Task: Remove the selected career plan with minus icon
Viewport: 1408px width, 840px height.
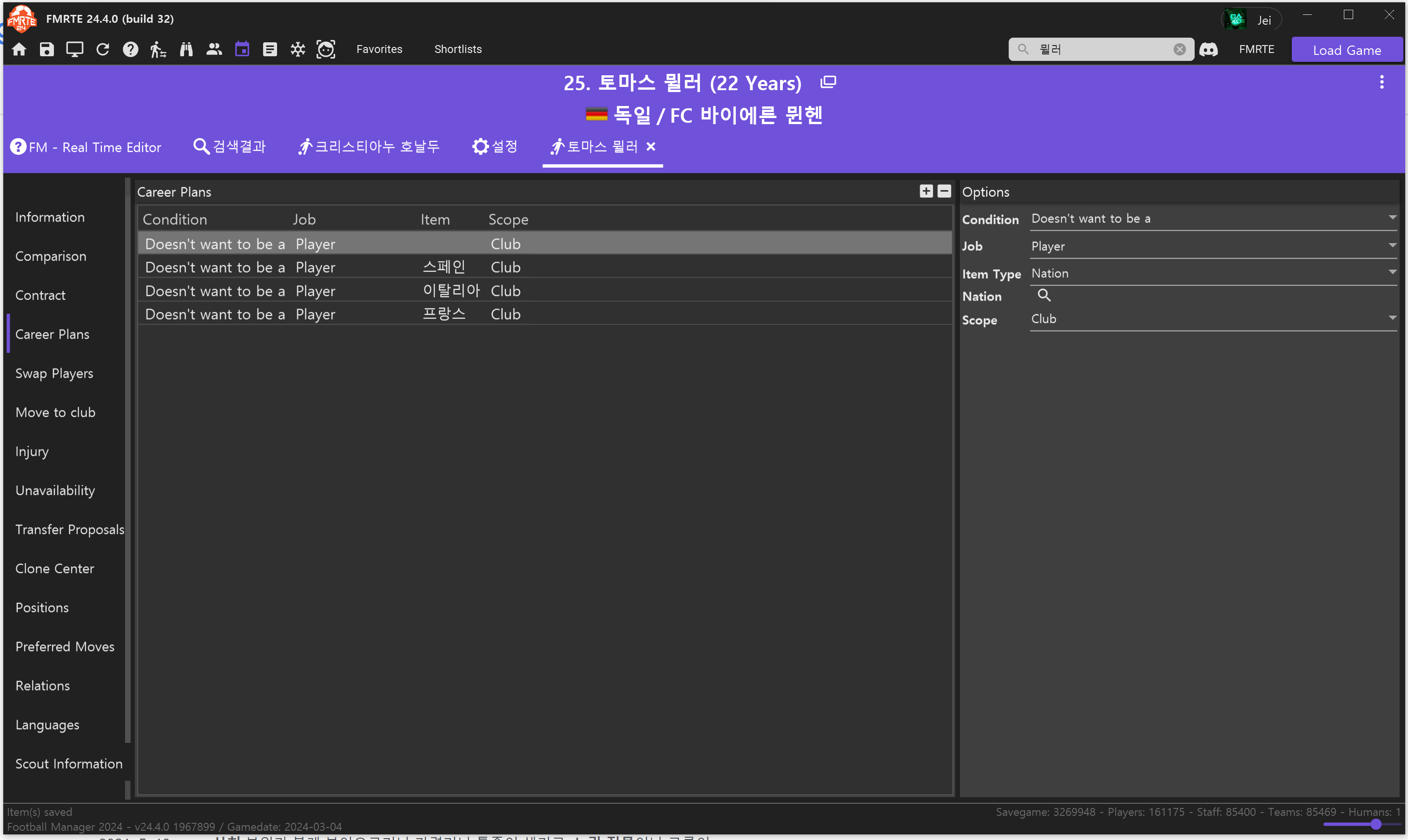Action: [944, 192]
